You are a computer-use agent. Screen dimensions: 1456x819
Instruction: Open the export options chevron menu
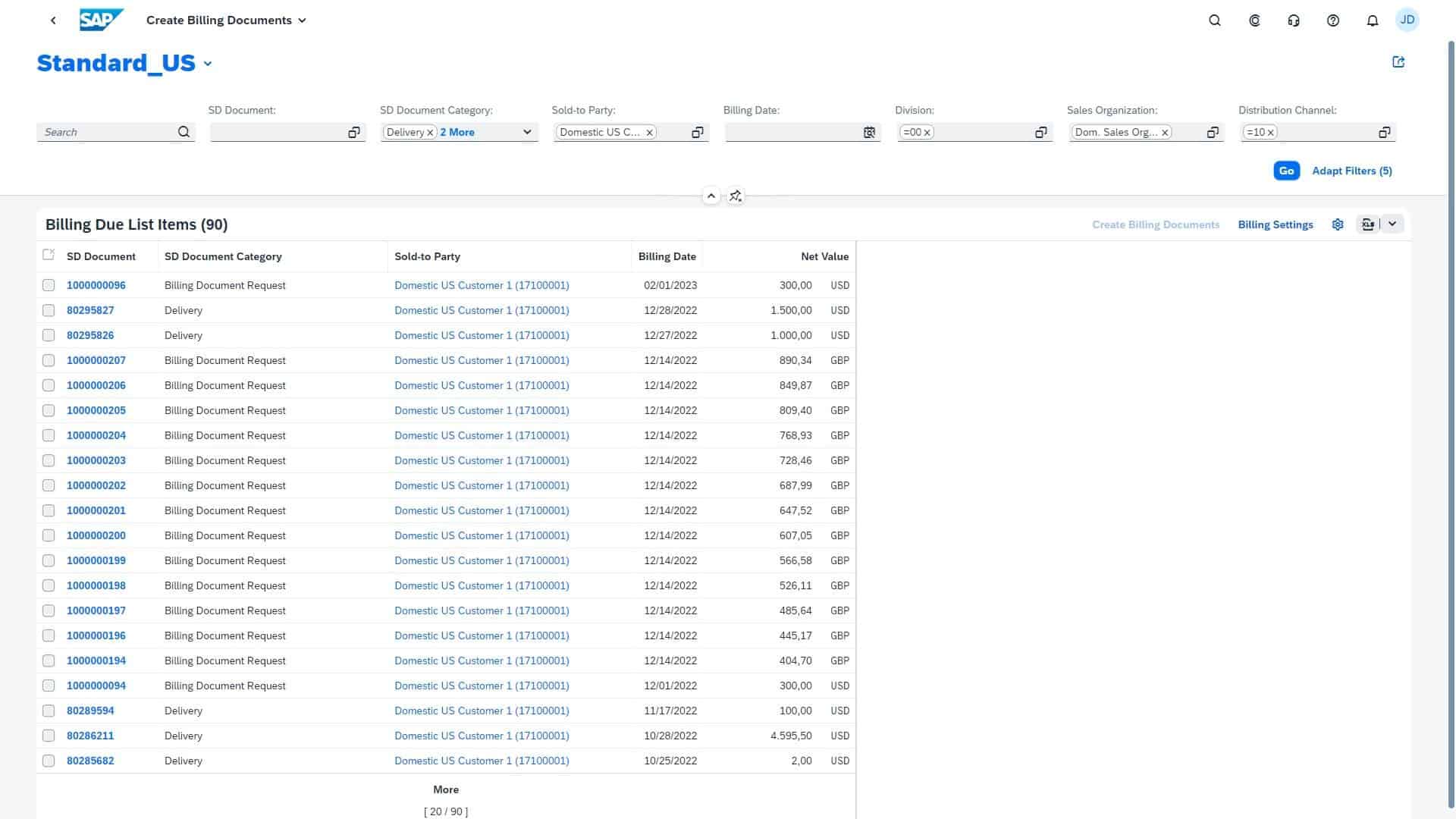pos(1392,224)
